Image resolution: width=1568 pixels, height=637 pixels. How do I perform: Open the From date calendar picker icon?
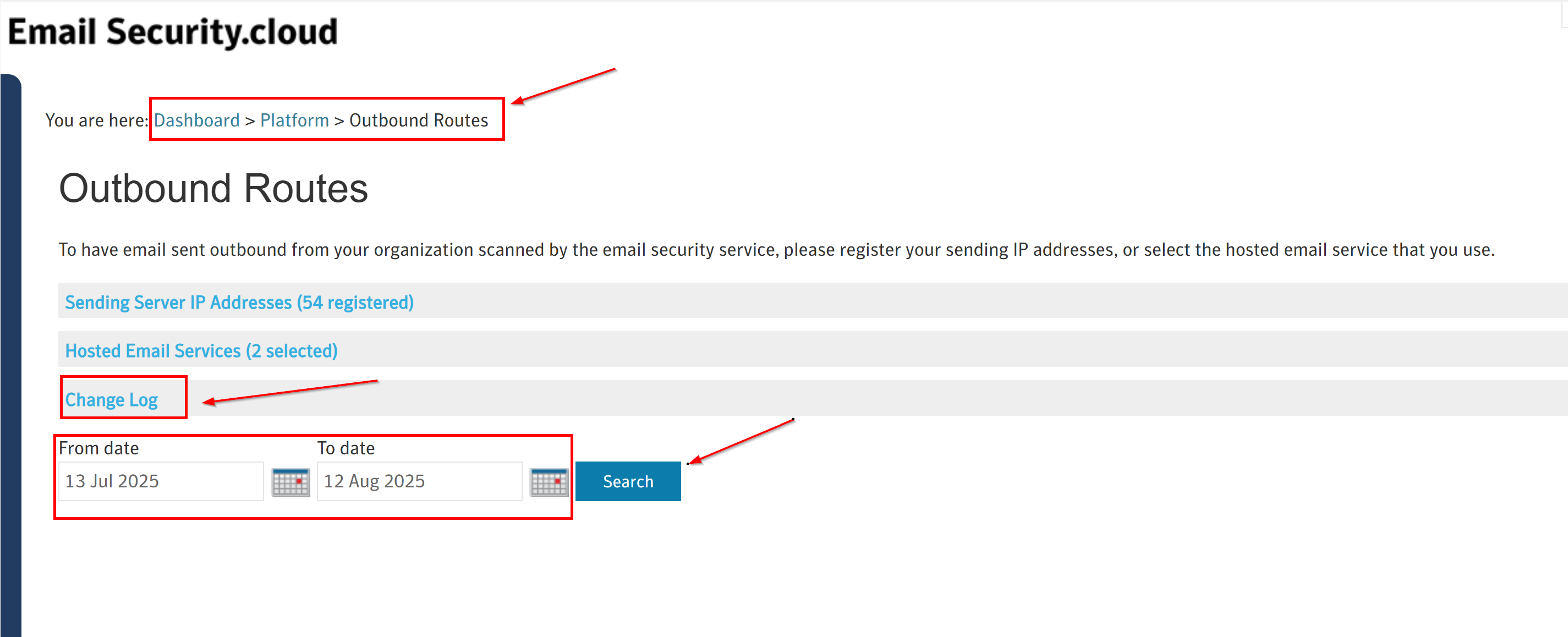click(x=290, y=482)
